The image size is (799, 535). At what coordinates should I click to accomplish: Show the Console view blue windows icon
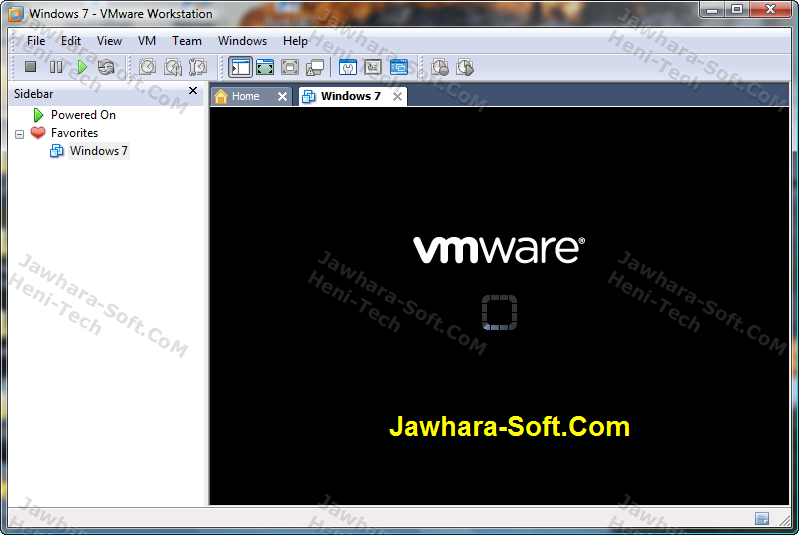398,67
